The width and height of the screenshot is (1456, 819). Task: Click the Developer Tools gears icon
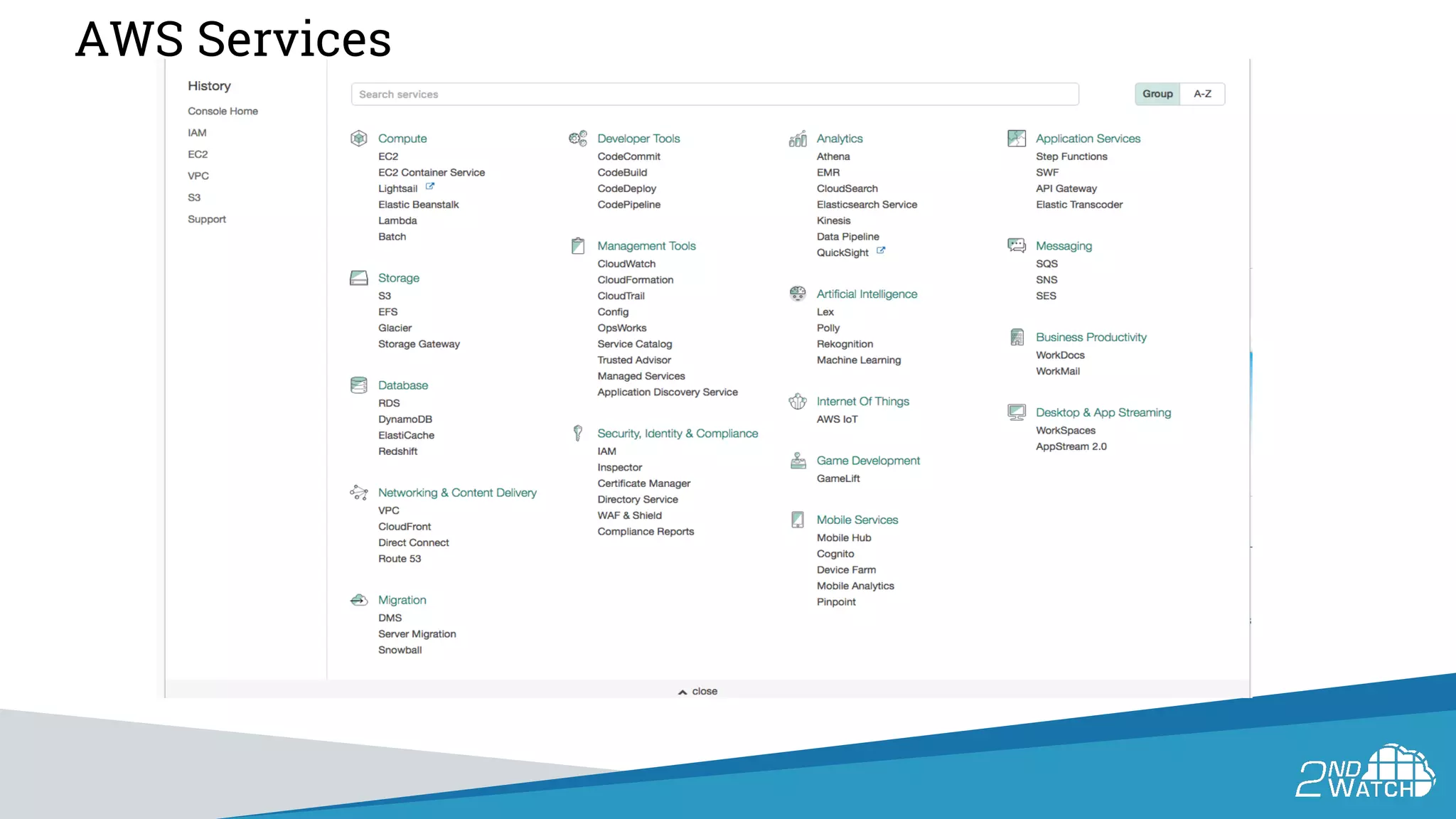(x=578, y=138)
